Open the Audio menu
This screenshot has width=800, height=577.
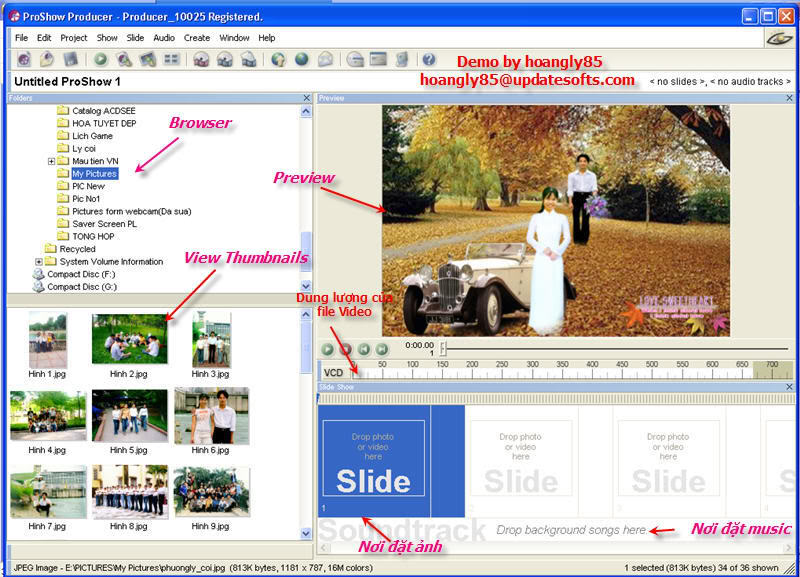[x=164, y=38]
